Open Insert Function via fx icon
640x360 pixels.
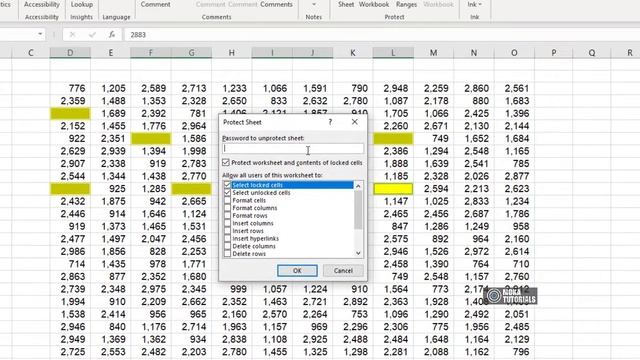tap(112, 35)
